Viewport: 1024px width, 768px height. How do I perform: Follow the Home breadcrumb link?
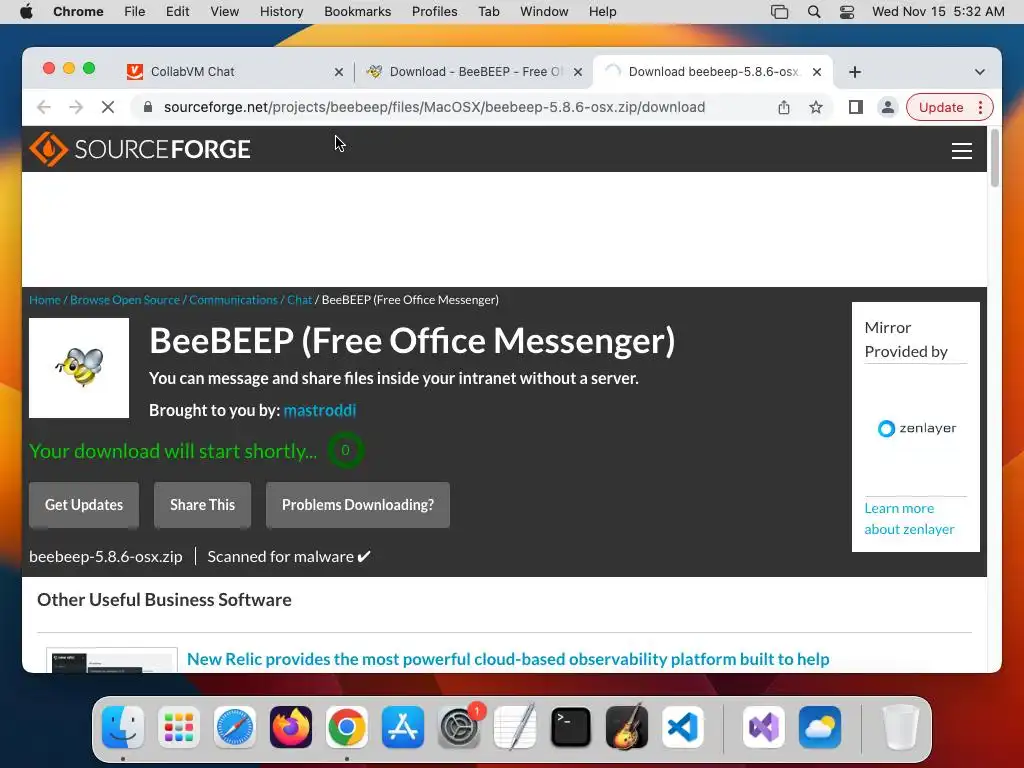point(44,300)
